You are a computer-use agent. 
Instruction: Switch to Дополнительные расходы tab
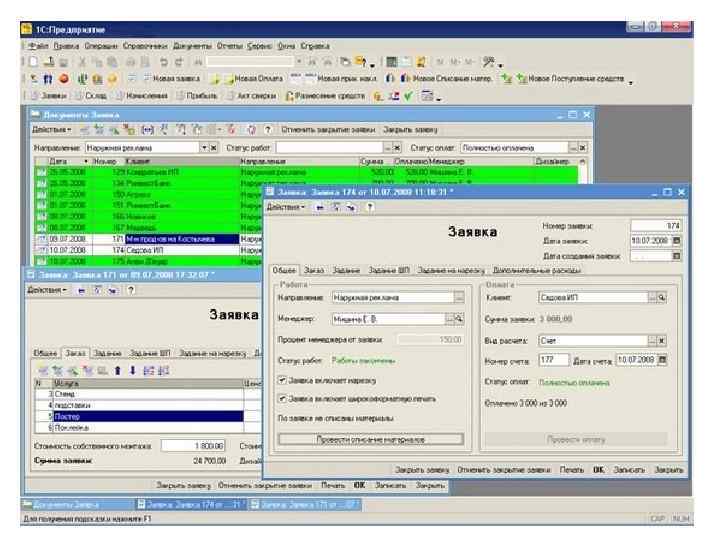click(x=536, y=270)
